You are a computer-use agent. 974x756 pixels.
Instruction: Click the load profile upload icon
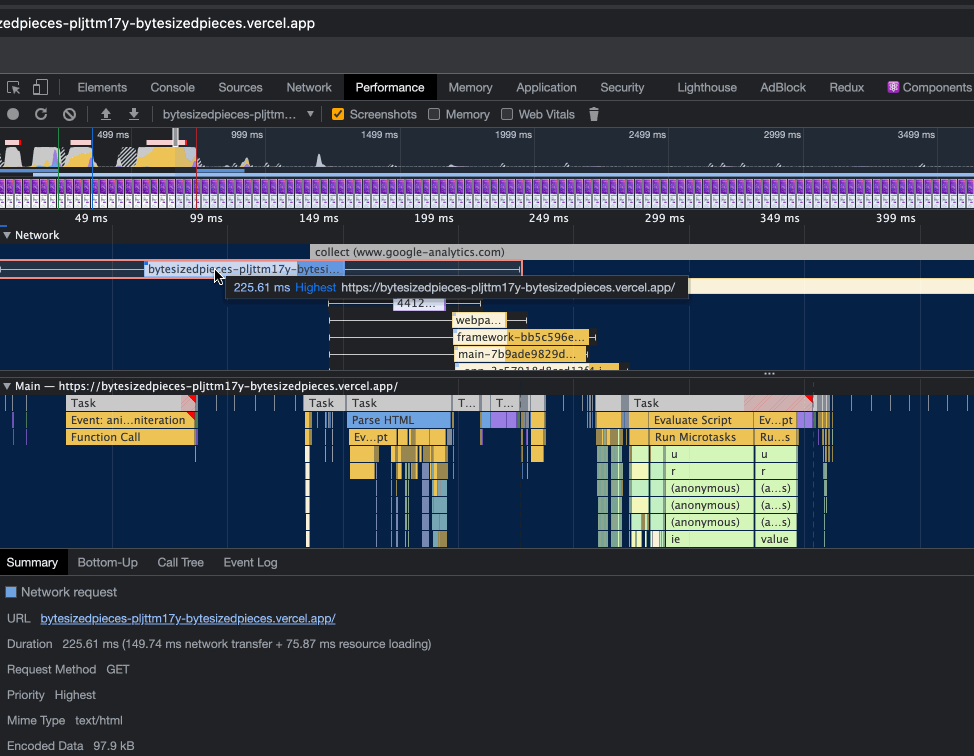pos(105,114)
